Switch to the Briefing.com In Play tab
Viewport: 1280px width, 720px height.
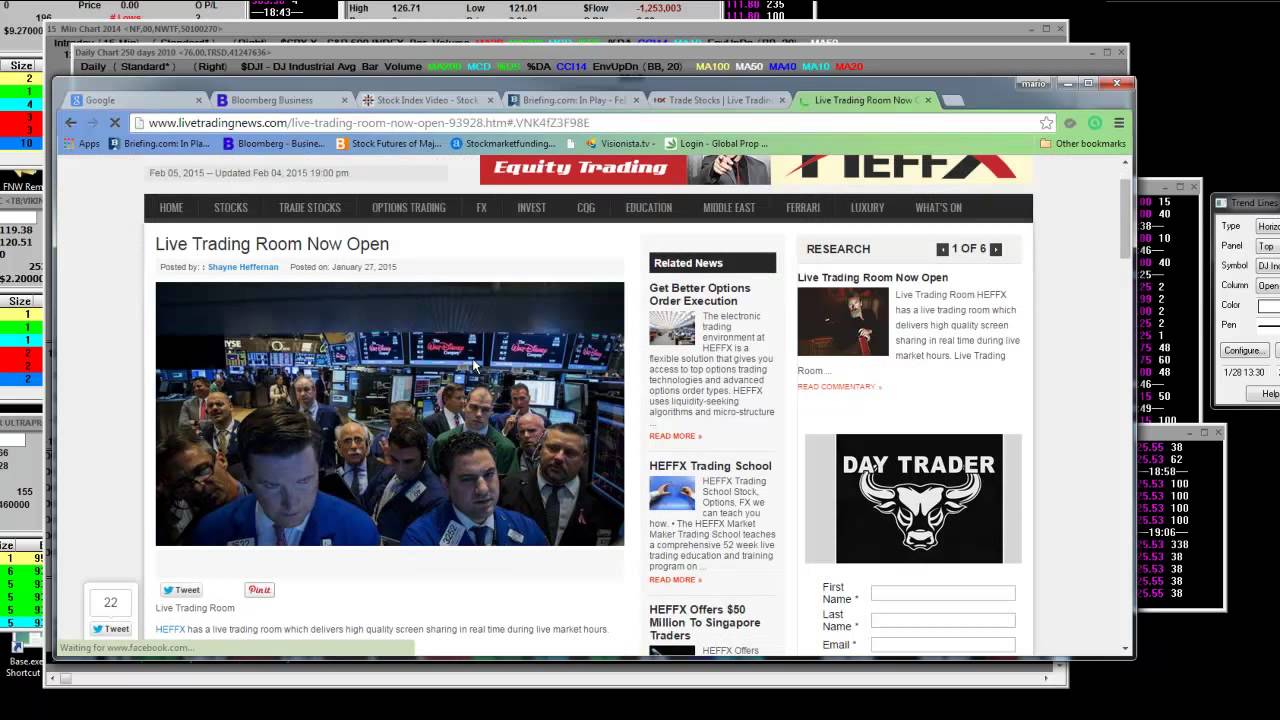click(573, 100)
